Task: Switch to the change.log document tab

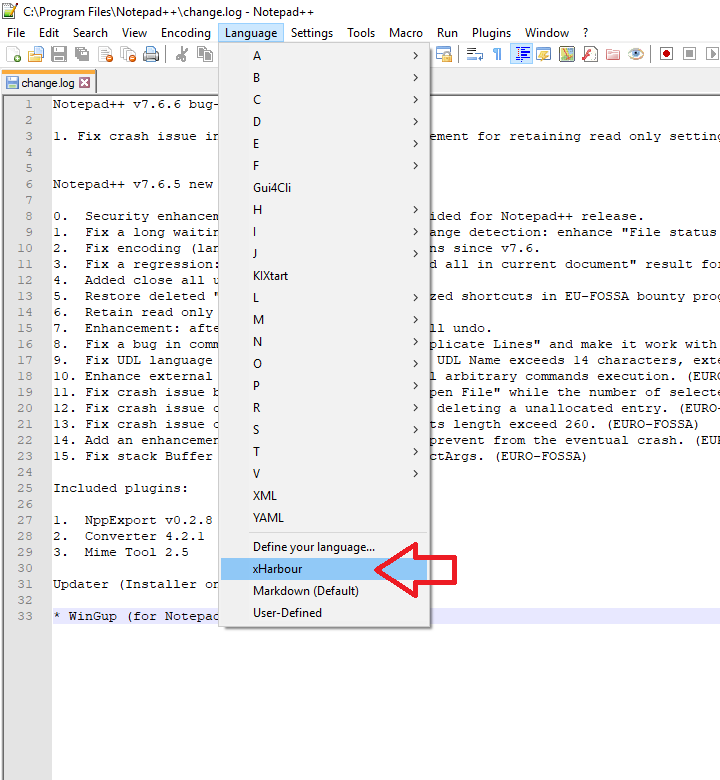Action: click(48, 83)
